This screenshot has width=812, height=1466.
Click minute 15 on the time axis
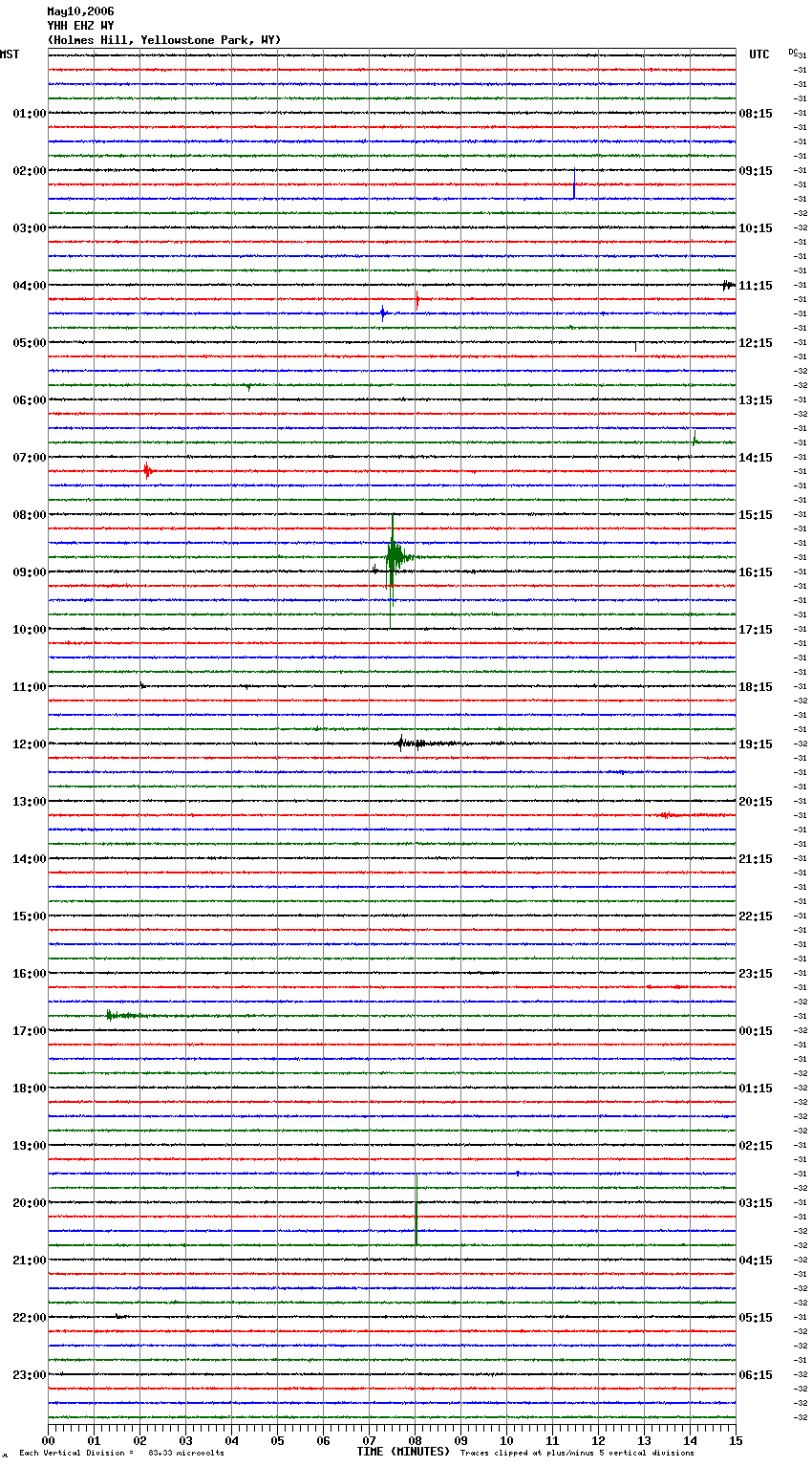736,1440
